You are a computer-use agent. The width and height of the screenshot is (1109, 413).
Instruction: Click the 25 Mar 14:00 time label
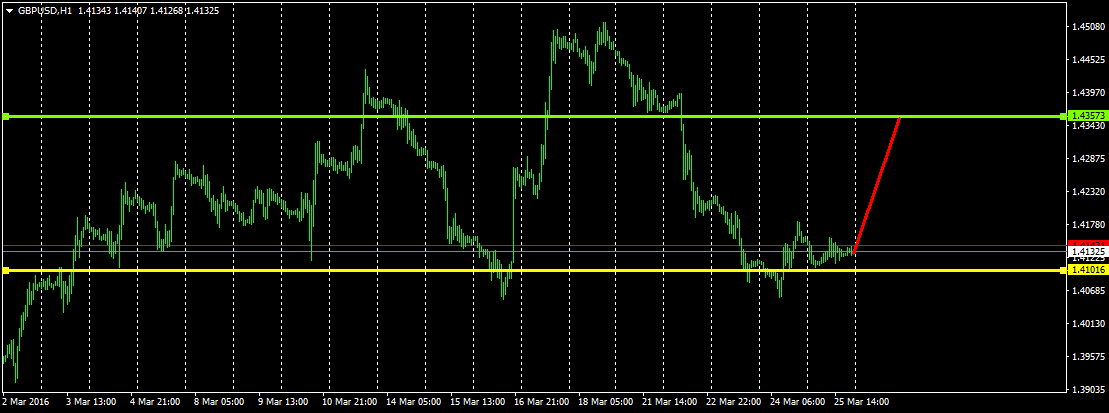pyautogui.click(x=863, y=401)
